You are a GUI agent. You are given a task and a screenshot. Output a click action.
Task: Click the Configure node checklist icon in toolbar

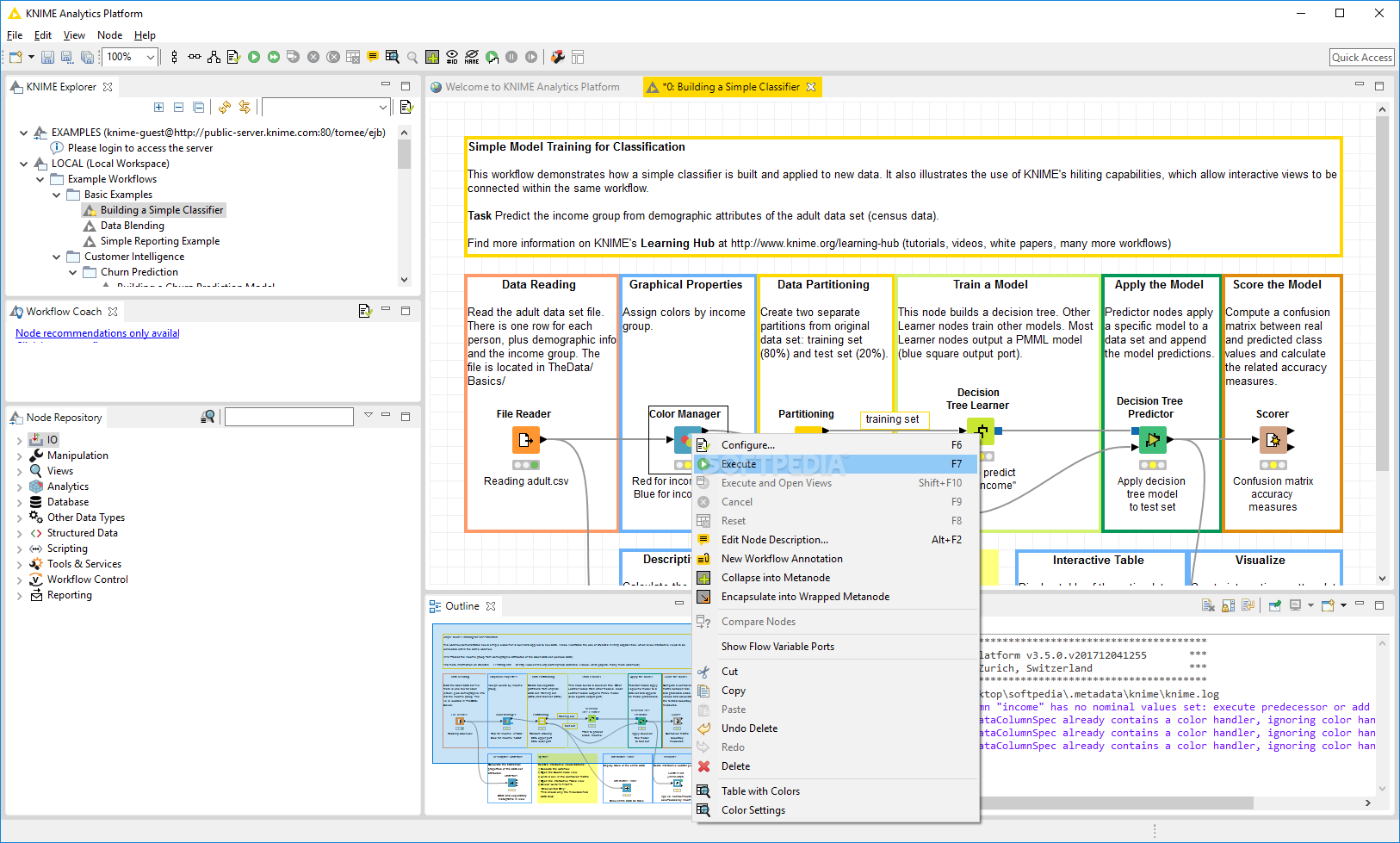coord(233,57)
